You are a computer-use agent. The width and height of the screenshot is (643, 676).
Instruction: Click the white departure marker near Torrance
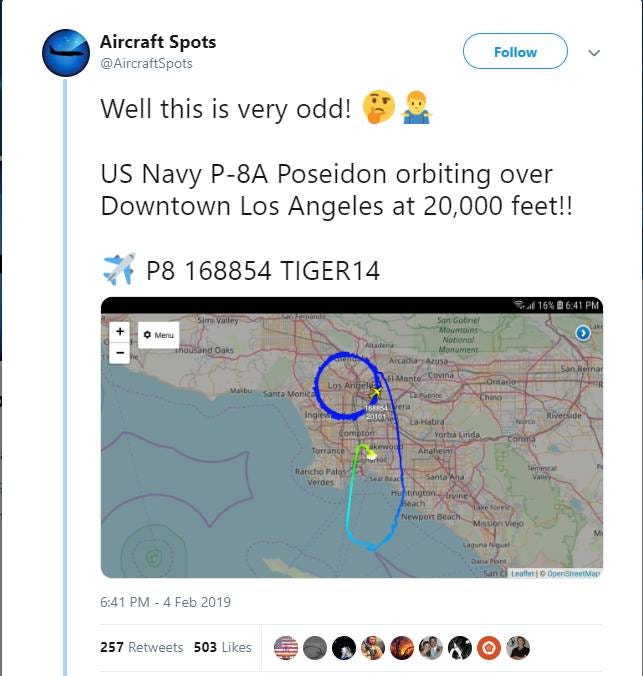(x=371, y=453)
